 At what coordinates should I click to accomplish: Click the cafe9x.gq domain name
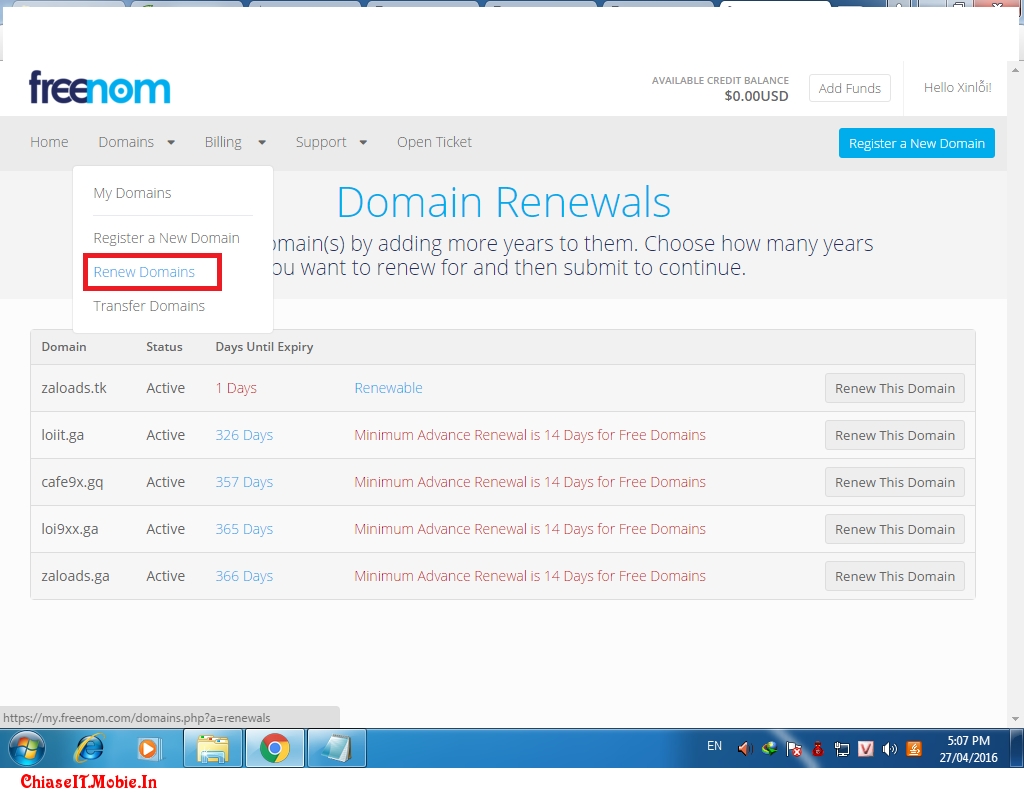click(72, 482)
